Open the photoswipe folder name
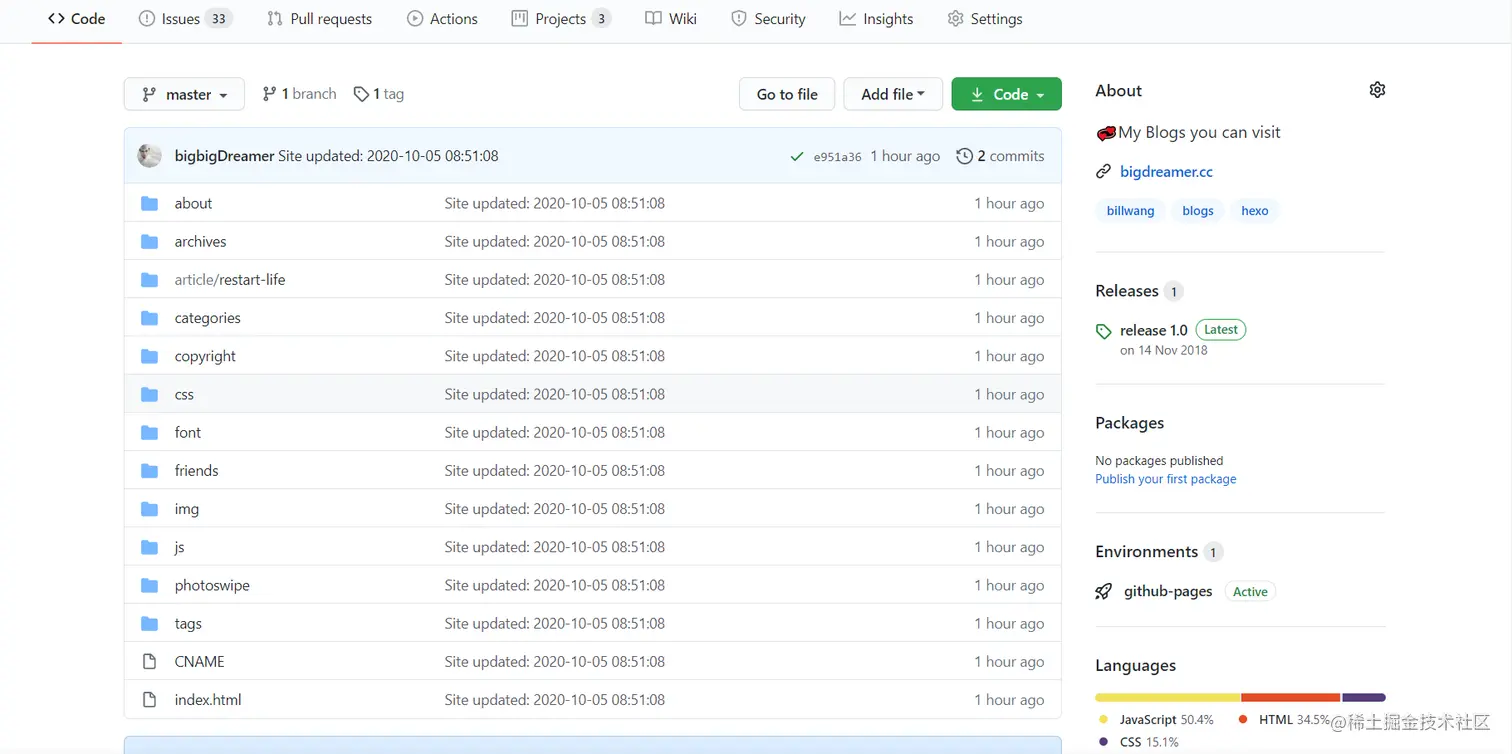 coord(212,585)
